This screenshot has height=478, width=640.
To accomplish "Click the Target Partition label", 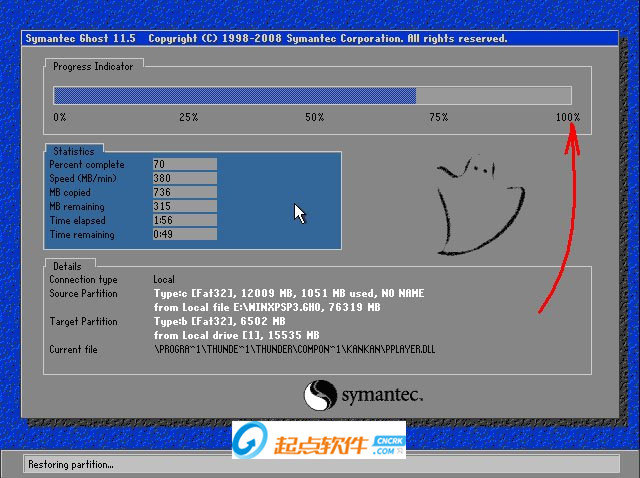I will (84, 322).
